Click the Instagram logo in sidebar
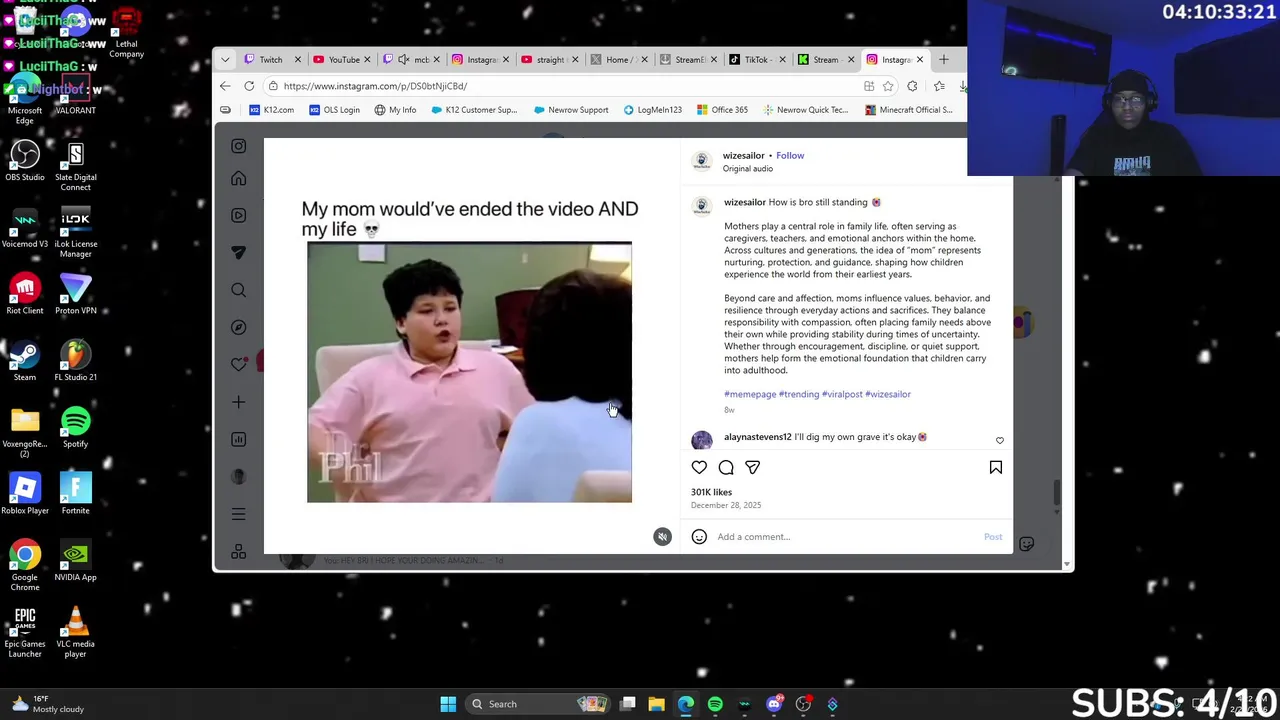This screenshot has width=1280, height=720. click(x=238, y=146)
